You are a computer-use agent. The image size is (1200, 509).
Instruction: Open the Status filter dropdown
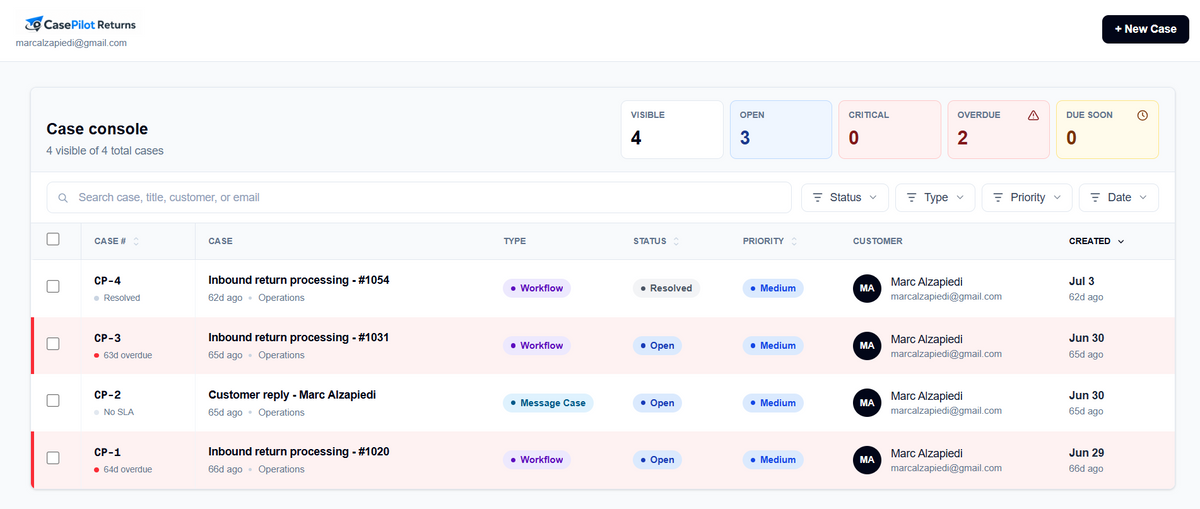(845, 198)
